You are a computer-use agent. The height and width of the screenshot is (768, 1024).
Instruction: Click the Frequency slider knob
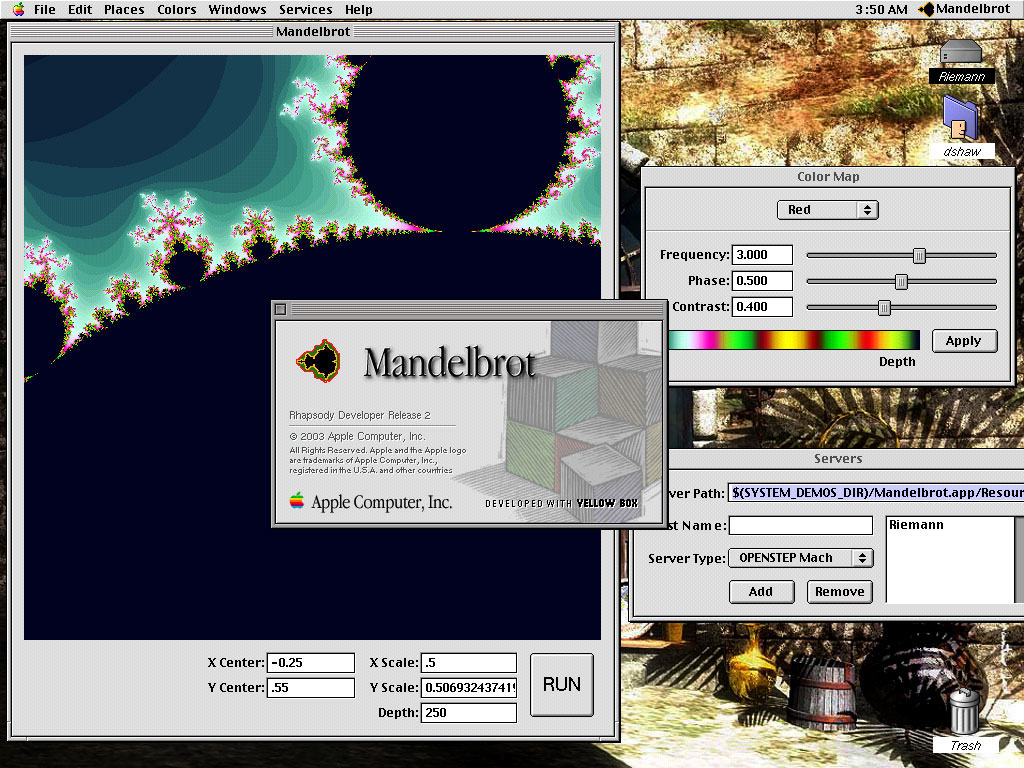(x=919, y=255)
